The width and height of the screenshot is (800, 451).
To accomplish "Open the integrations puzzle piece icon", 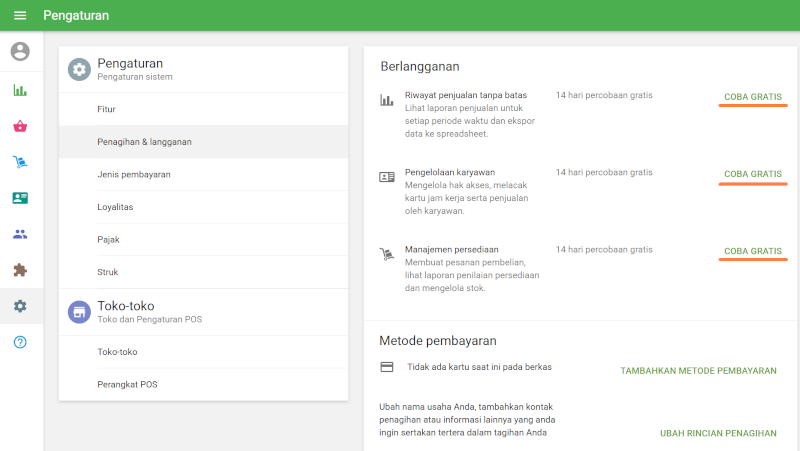I will [20, 270].
